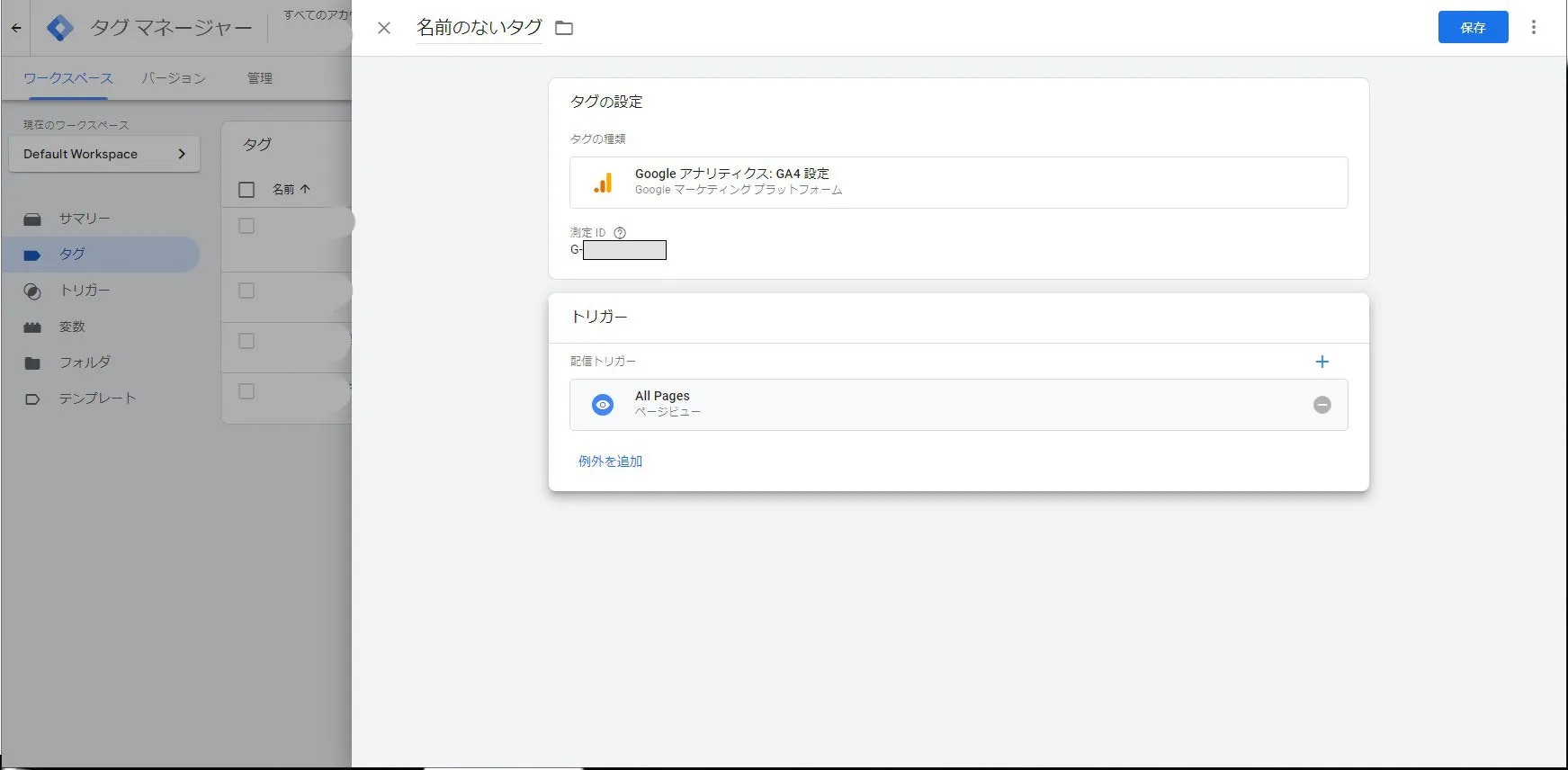Edit the tag name 名前のないタグ
Image resolution: width=1568 pixels, height=770 pixels.
479,28
